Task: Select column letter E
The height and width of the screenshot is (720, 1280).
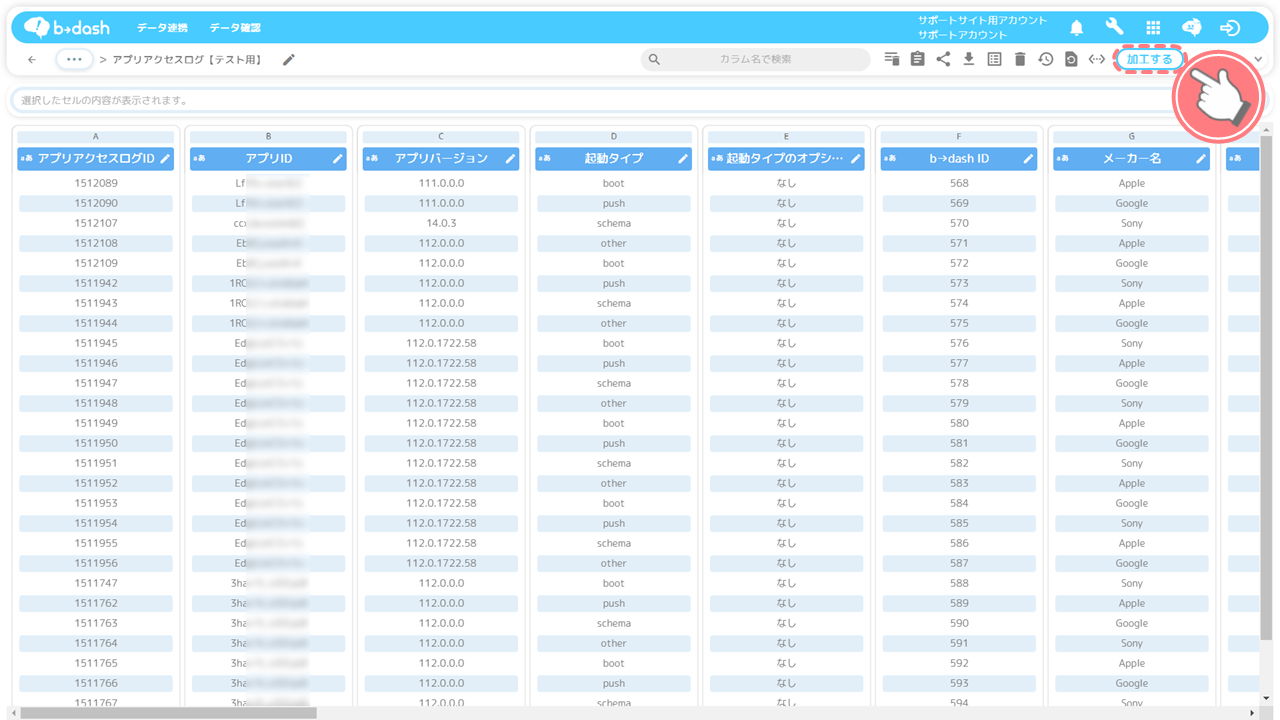Action: tap(786, 137)
